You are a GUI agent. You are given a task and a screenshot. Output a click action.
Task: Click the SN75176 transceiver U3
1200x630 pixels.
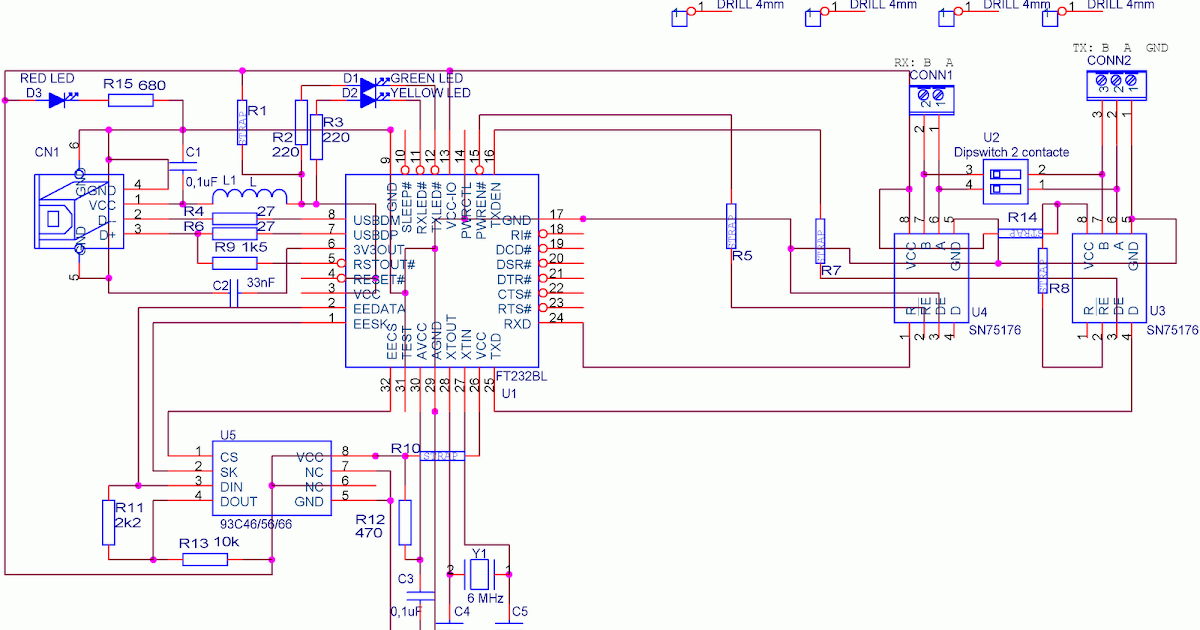click(x=1108, y=277)
